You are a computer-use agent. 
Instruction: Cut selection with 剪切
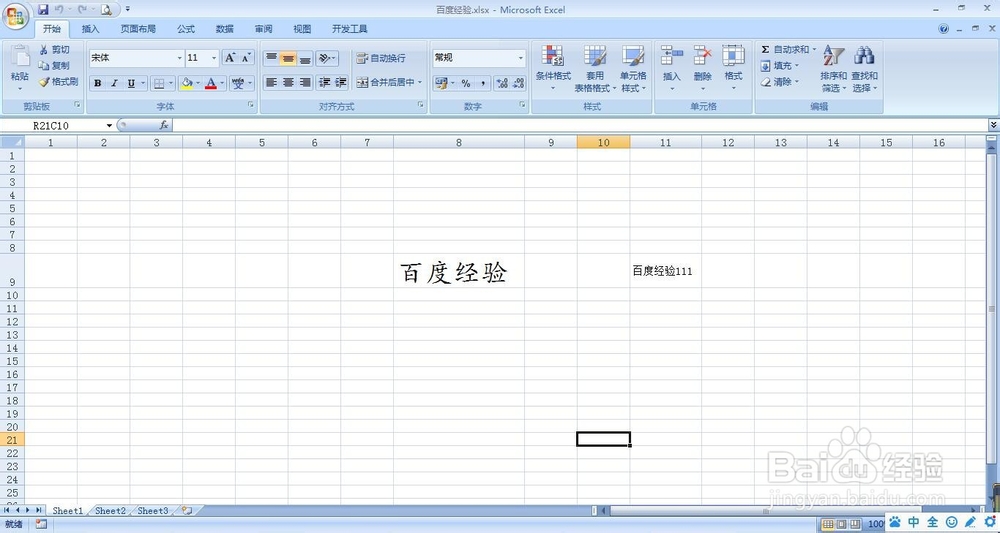(54, 50)
